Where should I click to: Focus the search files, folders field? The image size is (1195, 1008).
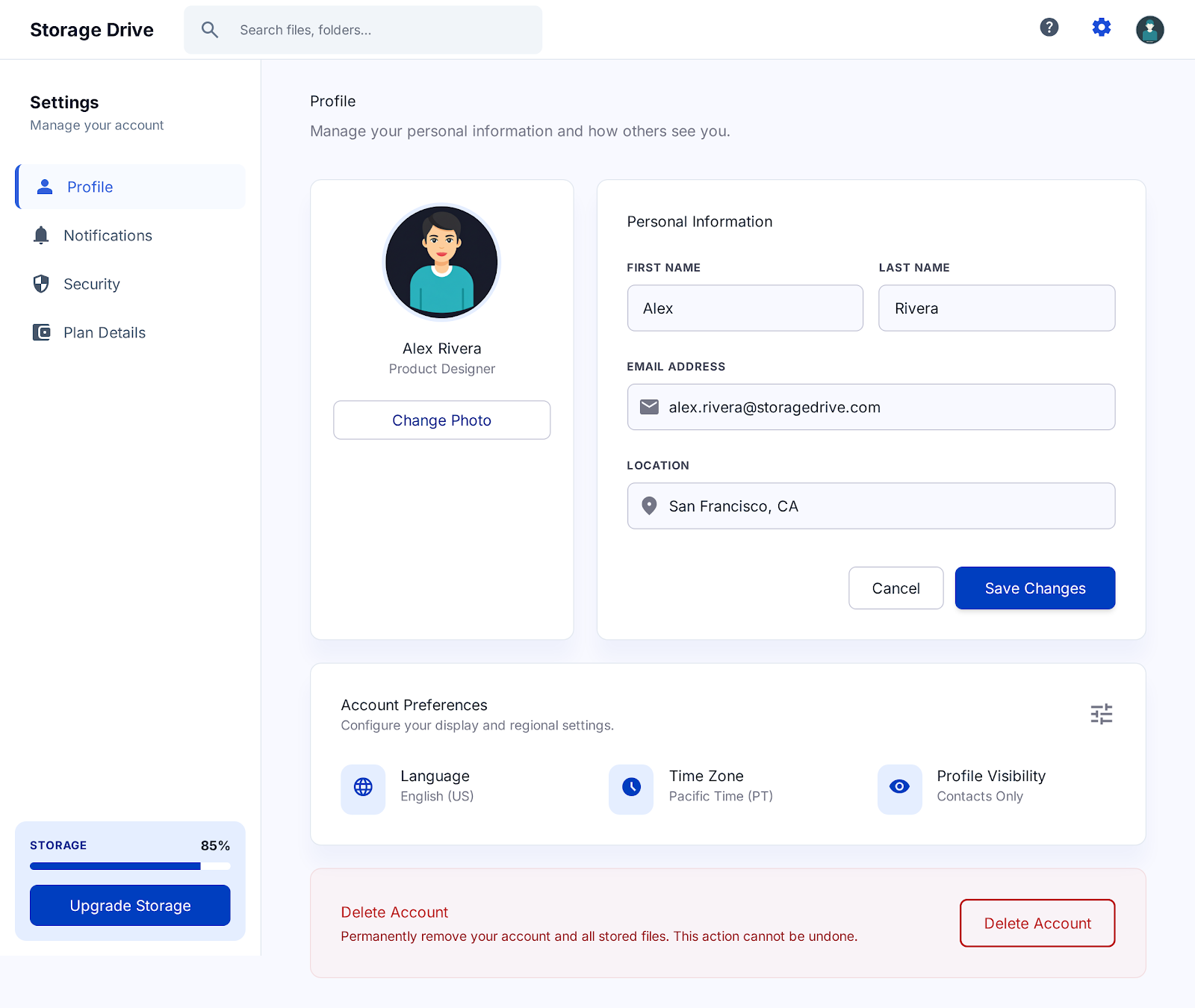click(x=363, y=30)
